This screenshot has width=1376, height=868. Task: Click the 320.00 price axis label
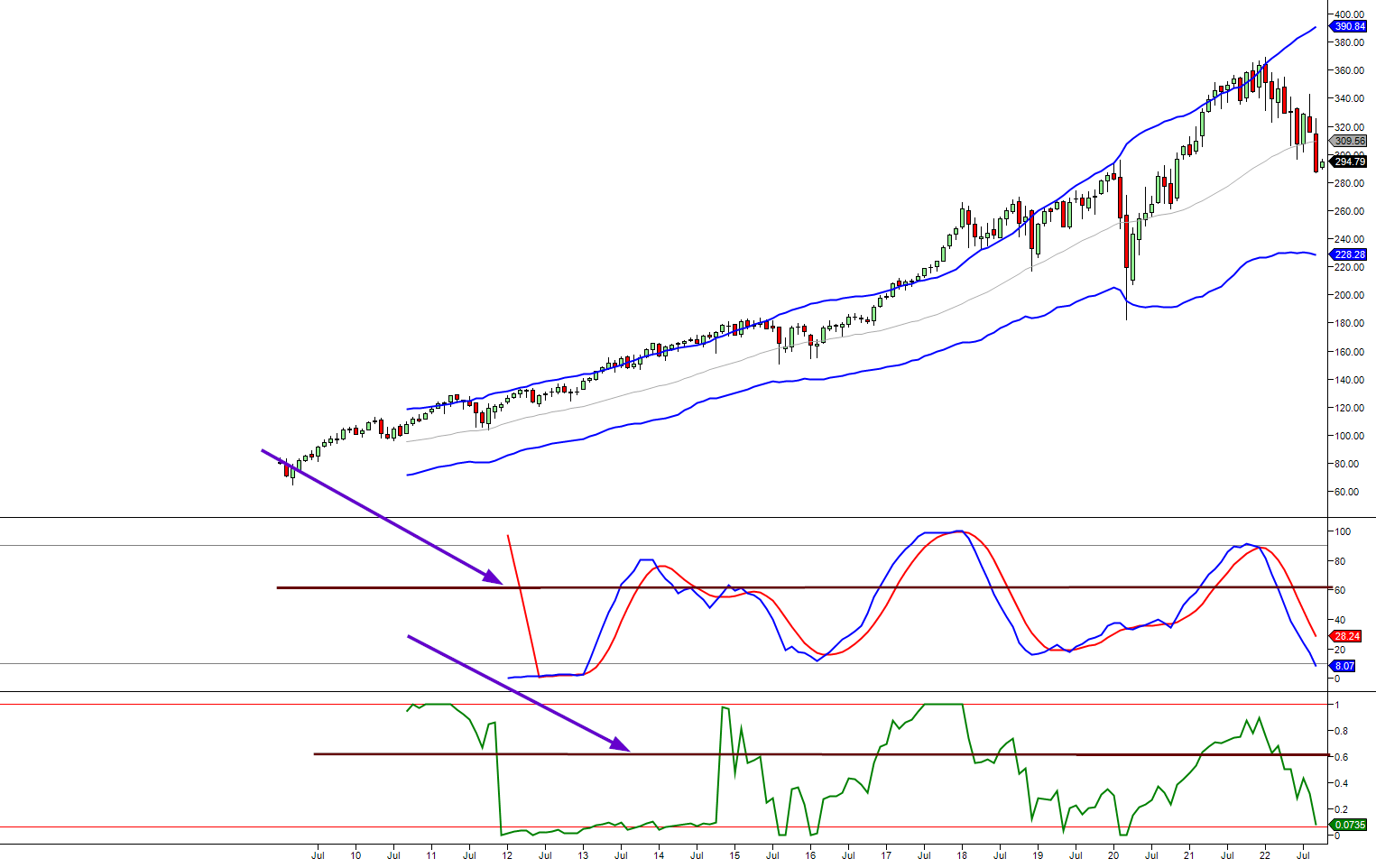pyautogui.click(x=1349, y=127)
